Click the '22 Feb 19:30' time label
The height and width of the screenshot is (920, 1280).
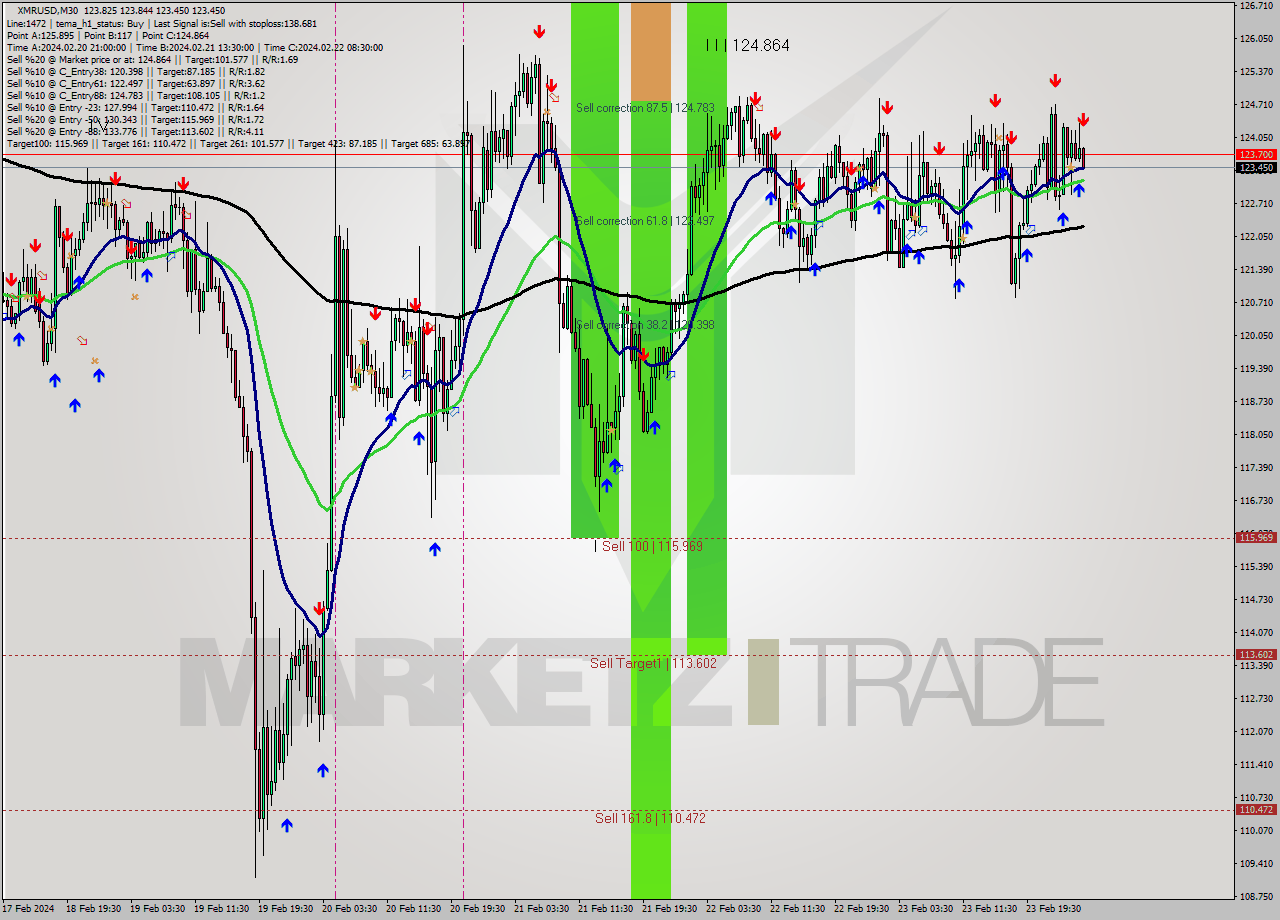click(861, 909)
